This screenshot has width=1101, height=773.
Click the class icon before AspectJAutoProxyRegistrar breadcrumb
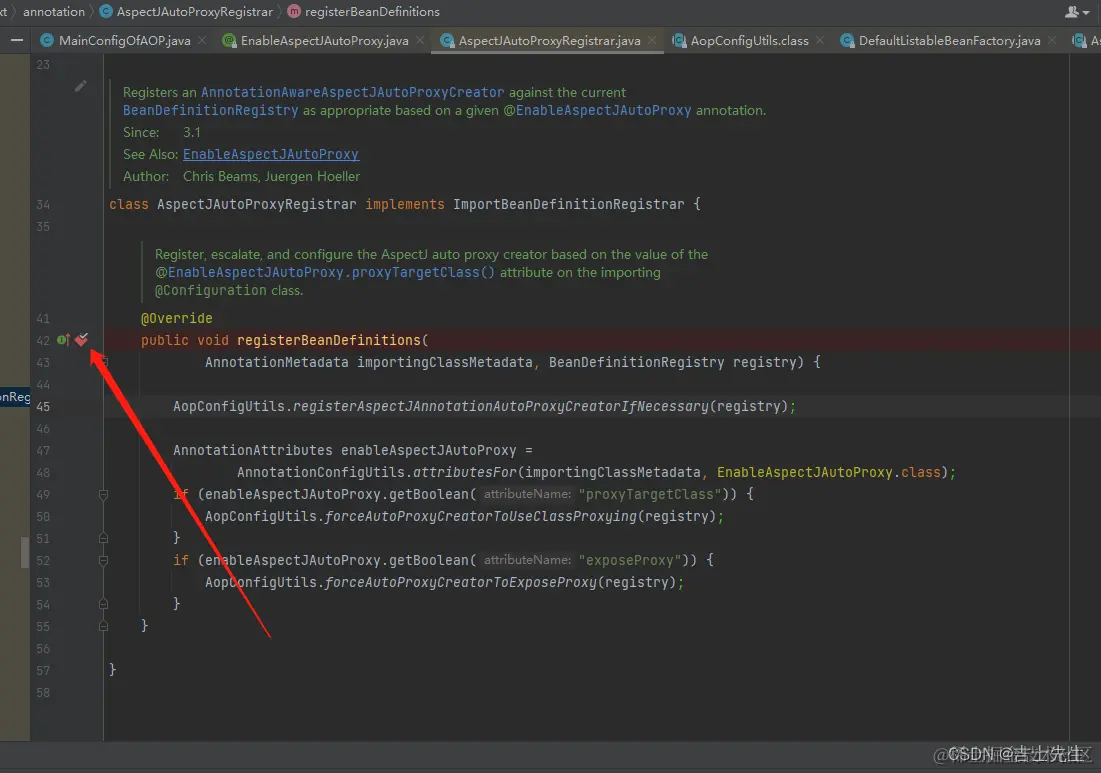point(106,11)
